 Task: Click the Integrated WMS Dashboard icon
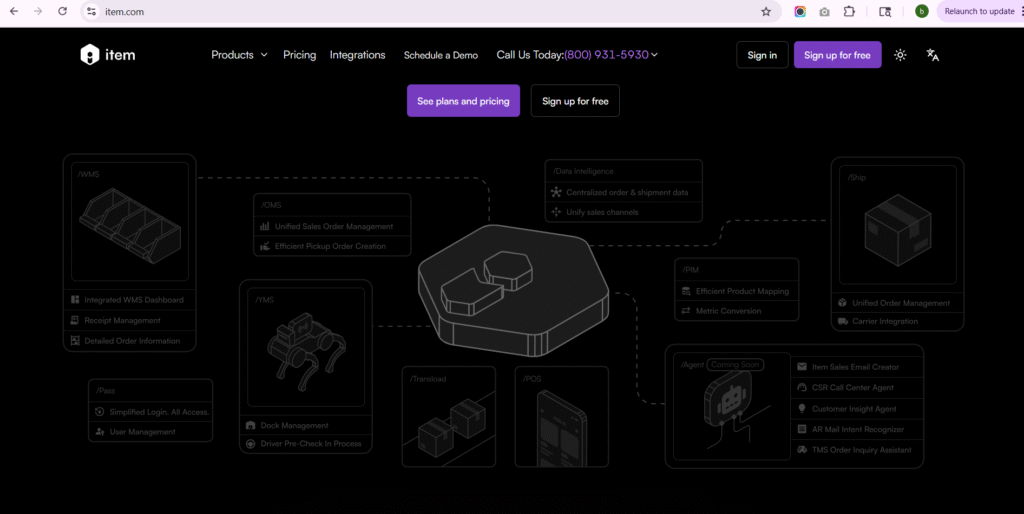(x=75, y=300)
